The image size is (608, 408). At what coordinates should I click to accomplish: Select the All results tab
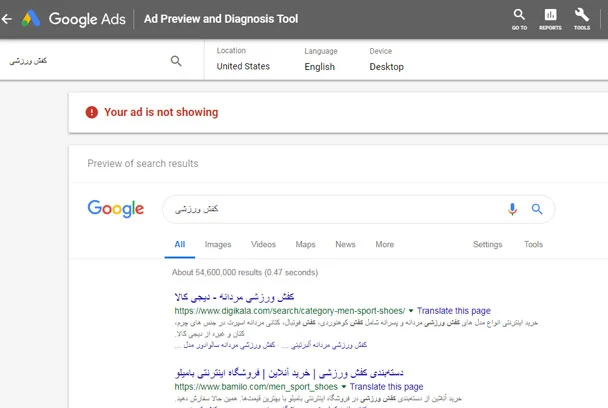(x=180, y=244)
